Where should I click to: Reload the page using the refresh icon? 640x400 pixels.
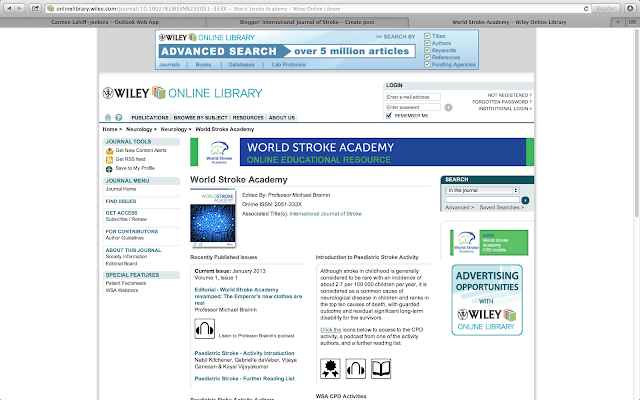point(586,8)
